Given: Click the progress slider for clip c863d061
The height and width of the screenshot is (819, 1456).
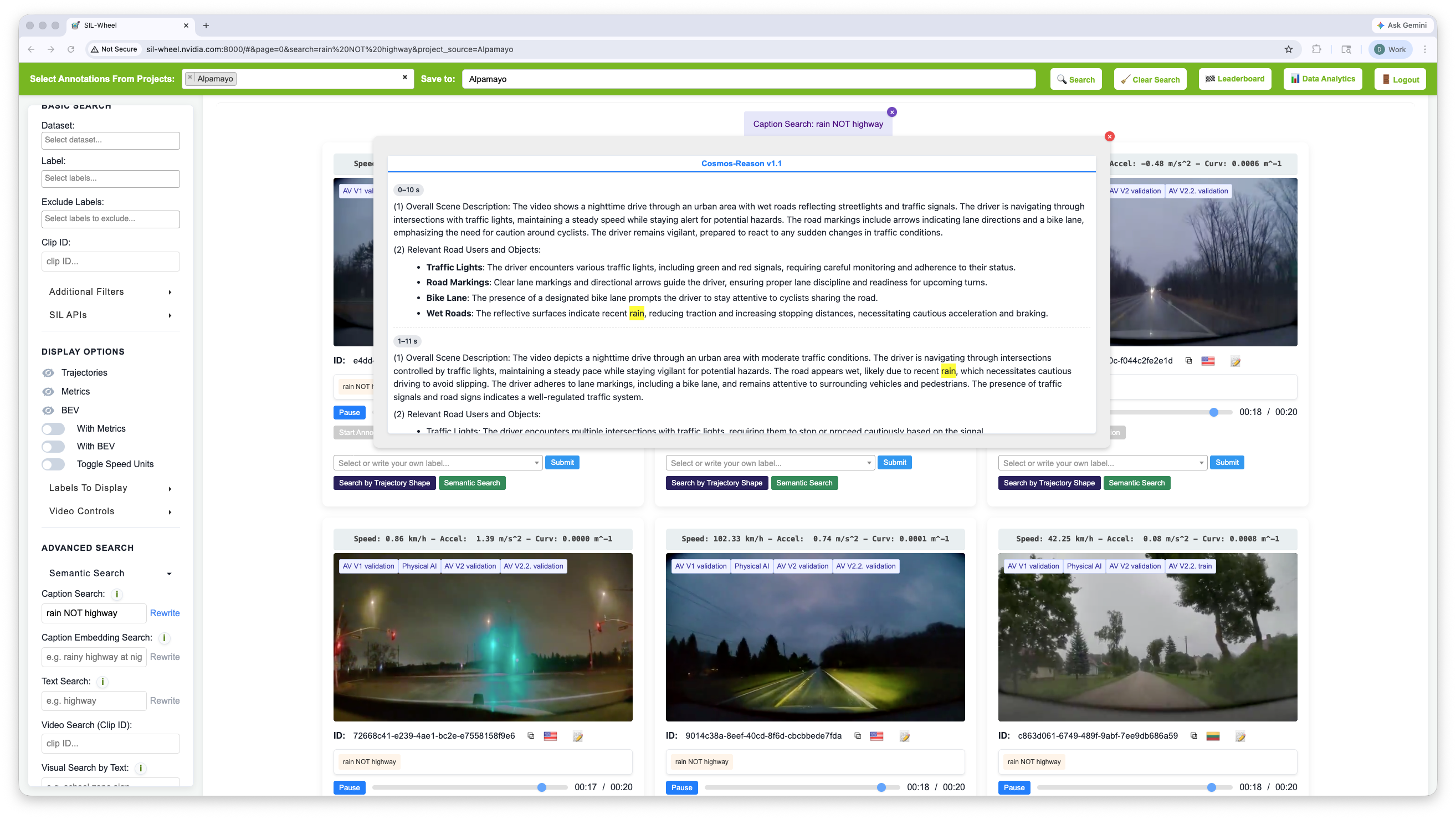Looking at the screenshot, I should [1135, 787].
